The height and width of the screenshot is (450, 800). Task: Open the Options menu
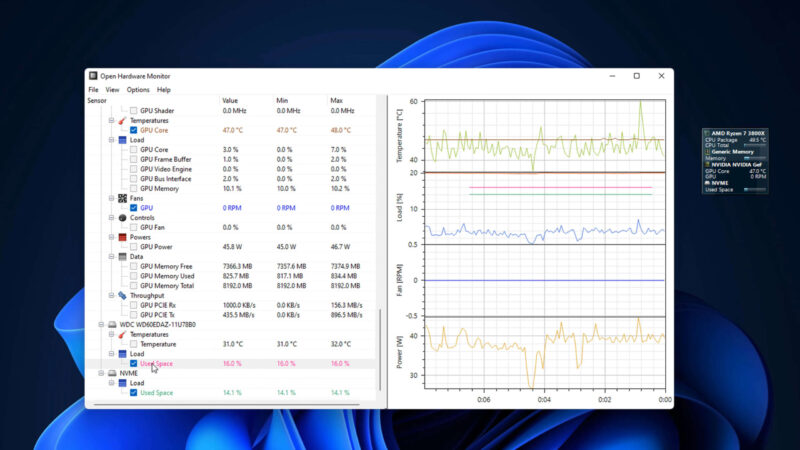click(x=138, y=90)
